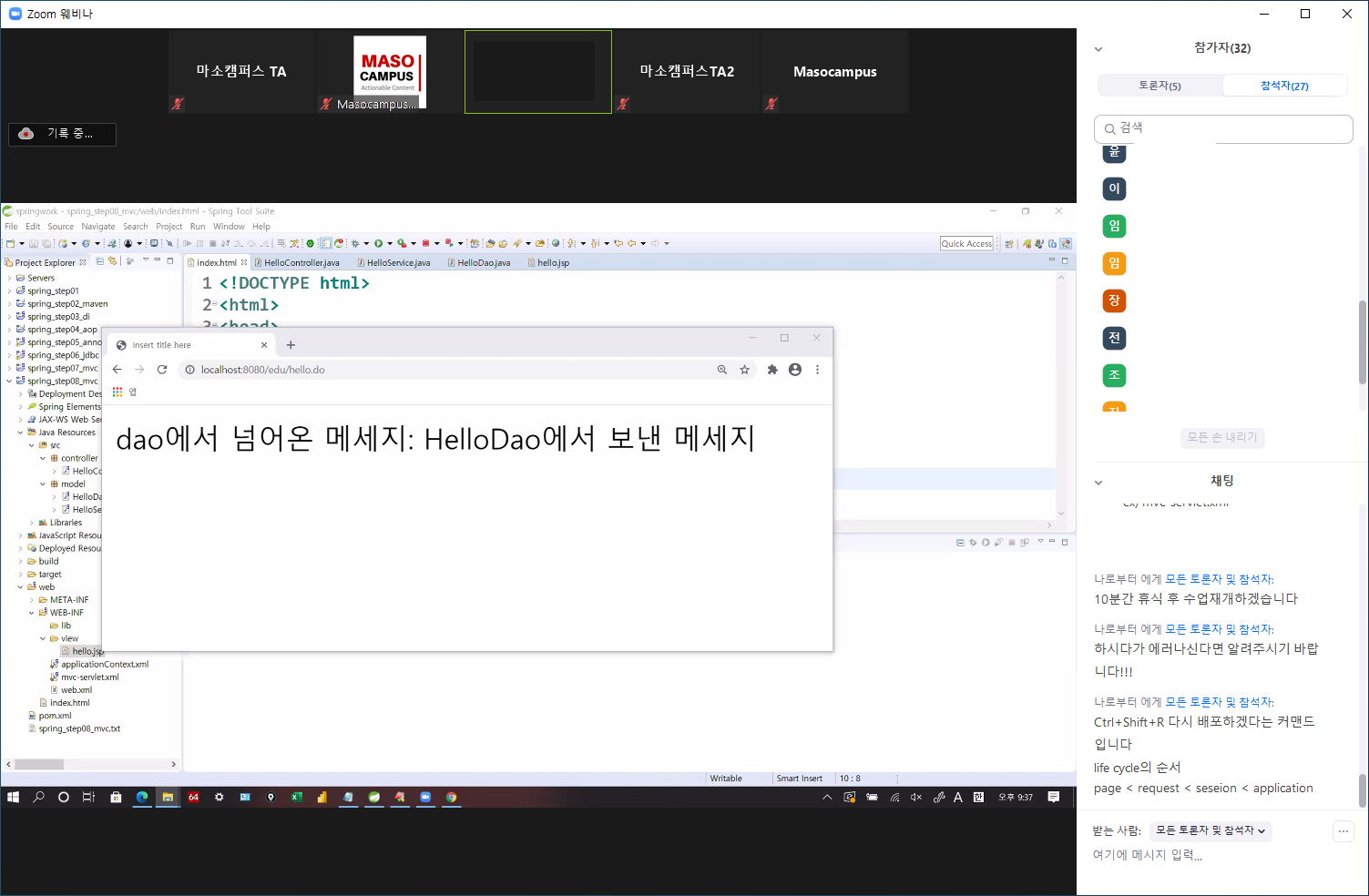Select the 마소캠퍼스 TA video tile
This screenshot has height=896, width=1369.
pos(241,72)
